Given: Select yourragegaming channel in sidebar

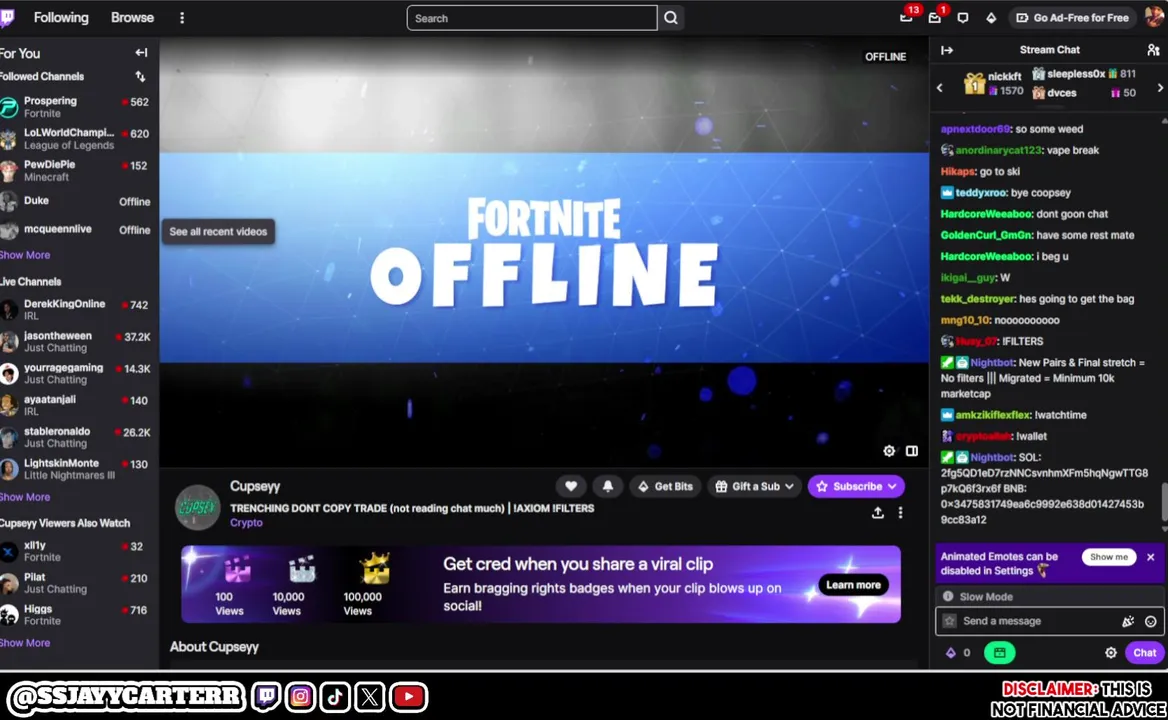Looking at the screenshot, I should click(77, 374).
